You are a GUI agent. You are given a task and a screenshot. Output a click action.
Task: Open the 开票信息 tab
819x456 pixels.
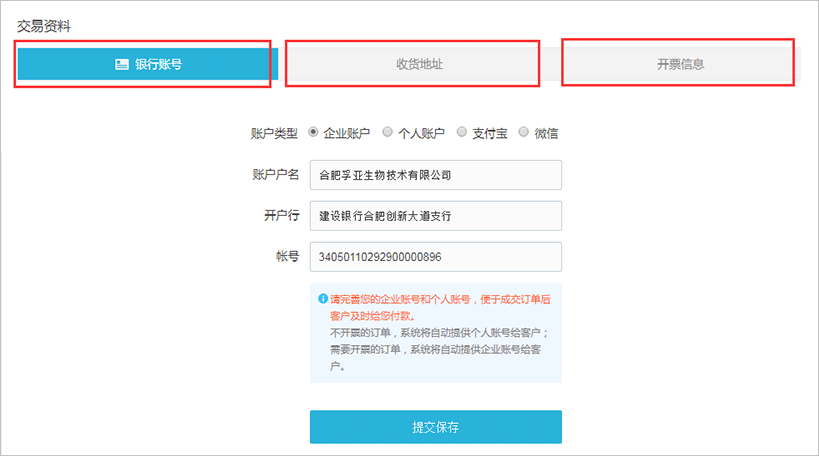click(678, 64)
